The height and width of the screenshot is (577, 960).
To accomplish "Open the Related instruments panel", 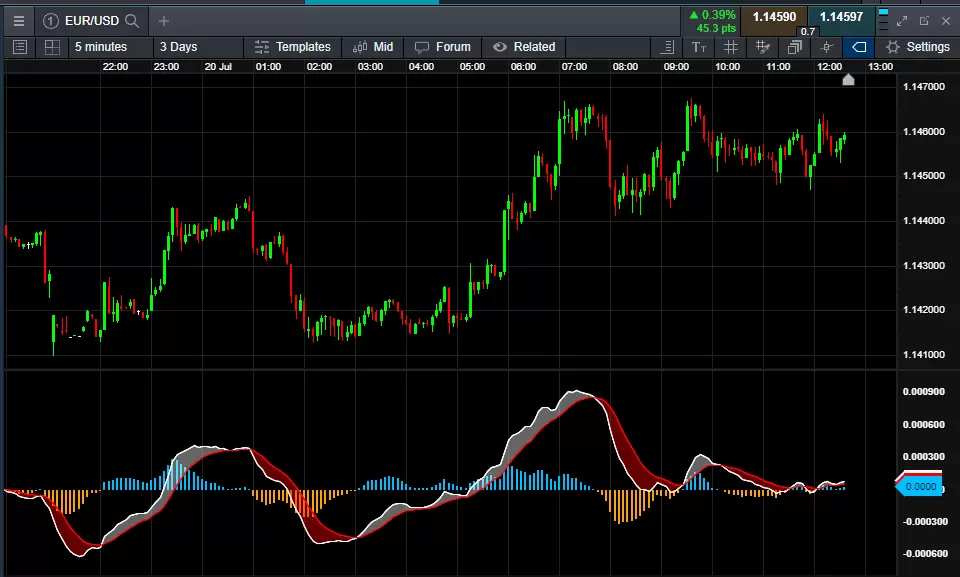I will click(x=523, y=46).
